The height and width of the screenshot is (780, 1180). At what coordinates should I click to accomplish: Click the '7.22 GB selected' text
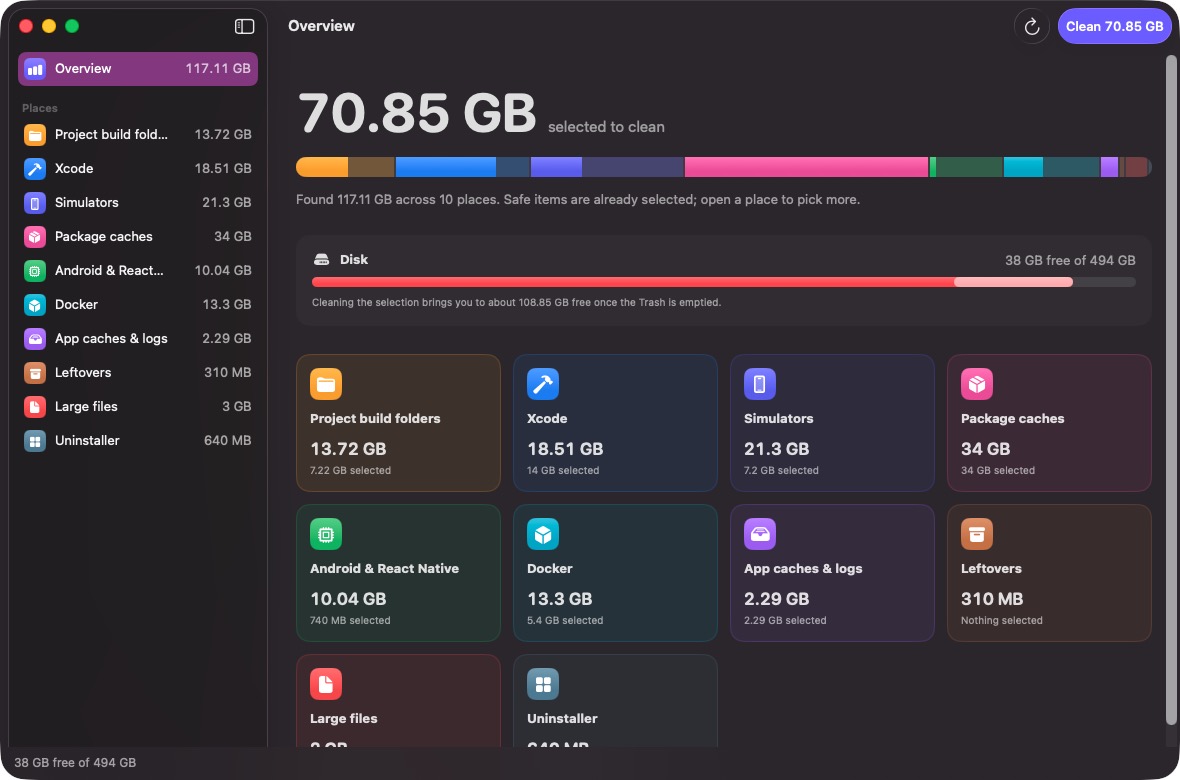tap(350, 471)
